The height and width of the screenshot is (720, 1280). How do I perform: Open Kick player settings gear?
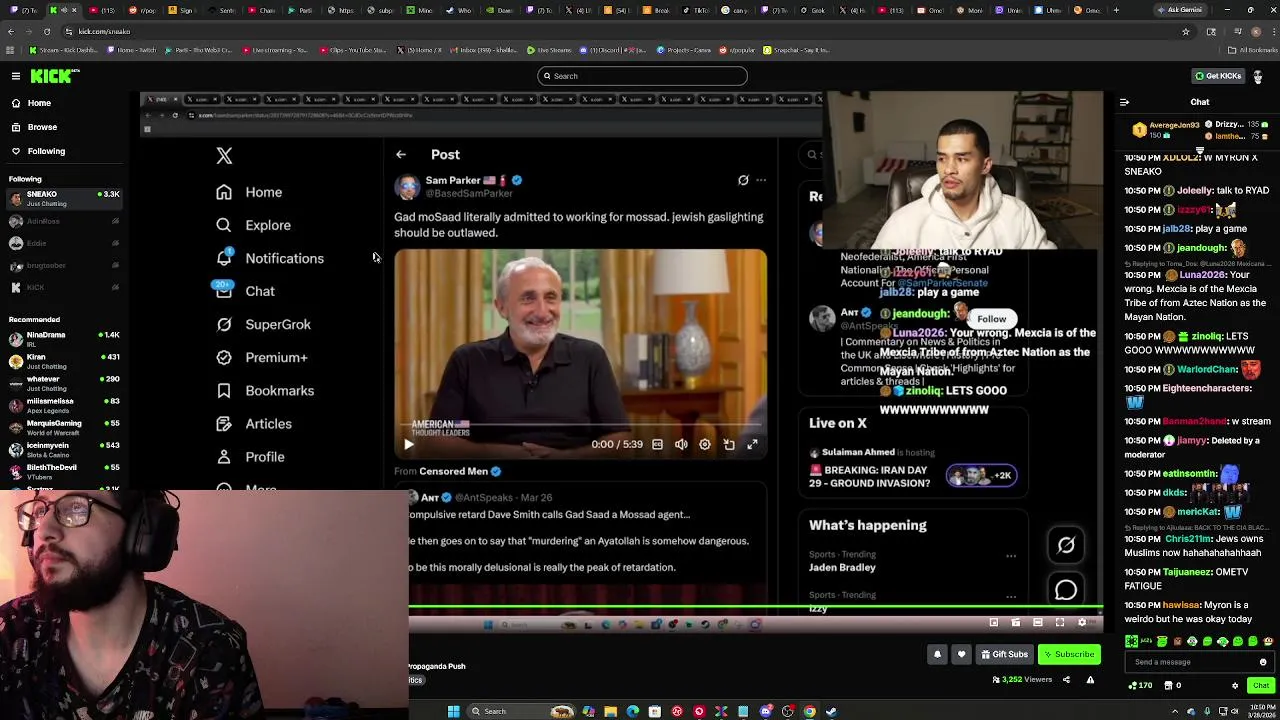pyautogui.click(x=1082, y=622)
